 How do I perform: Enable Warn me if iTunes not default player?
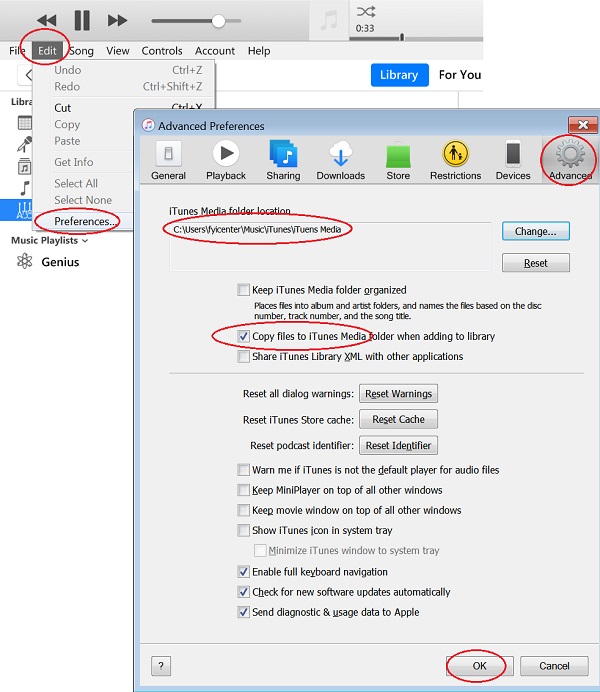coord(243,470)
